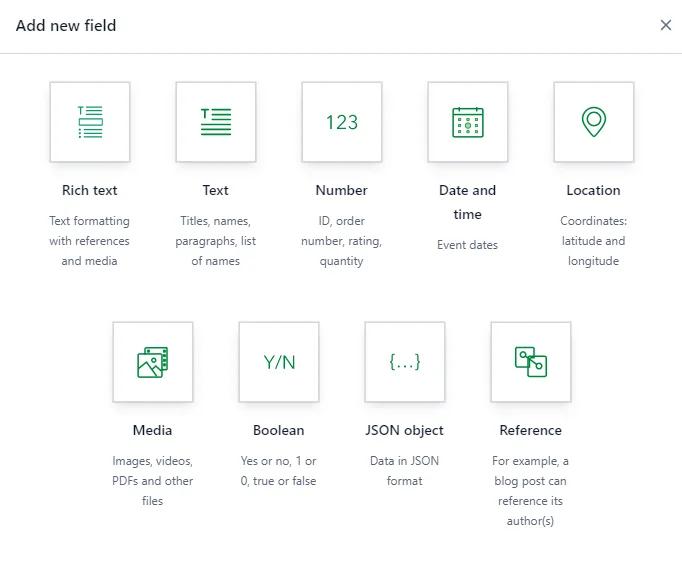Choose the Location pin icon
The width and height of the screenshot is (682, 563).
tap(594, 122)
